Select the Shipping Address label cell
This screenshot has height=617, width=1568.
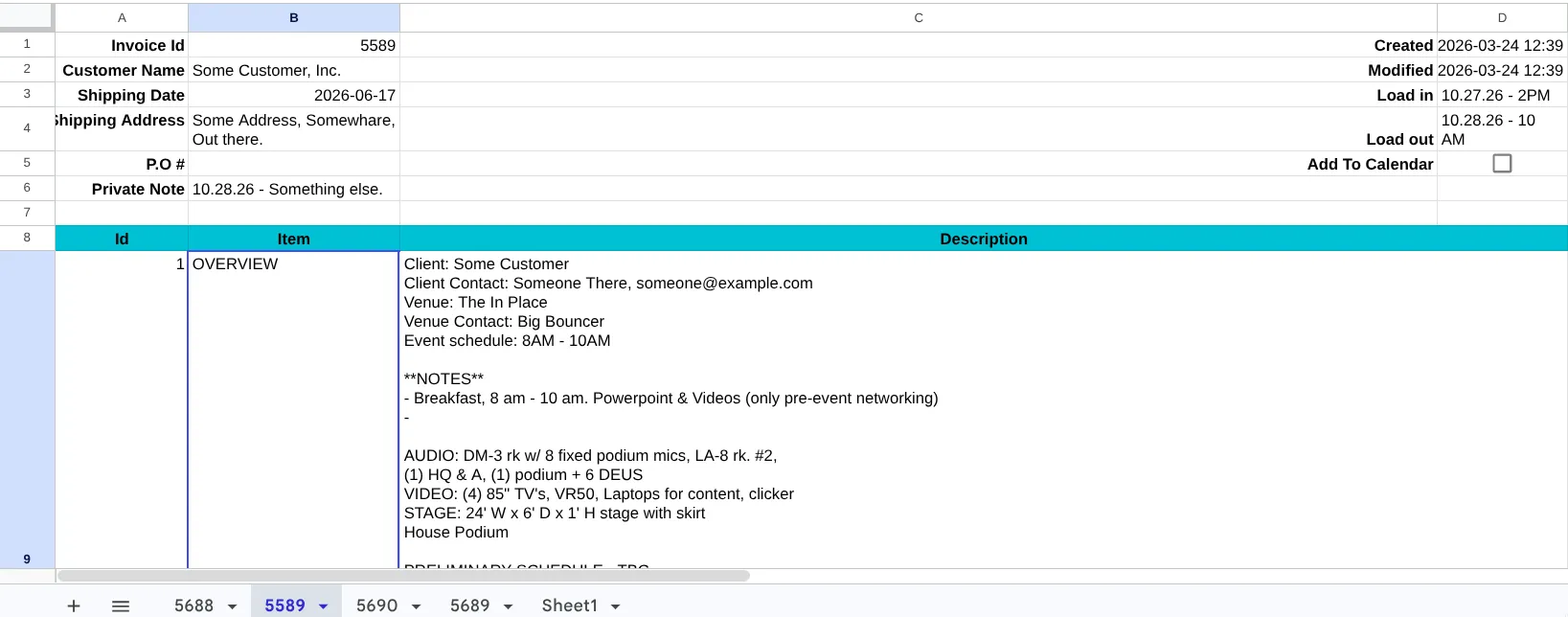[122, 129]
